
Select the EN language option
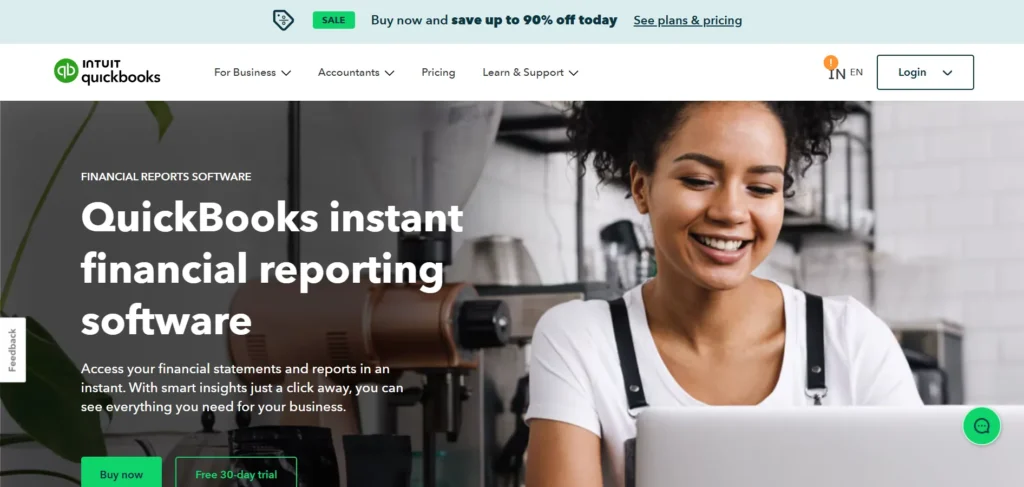coord(856,72)
